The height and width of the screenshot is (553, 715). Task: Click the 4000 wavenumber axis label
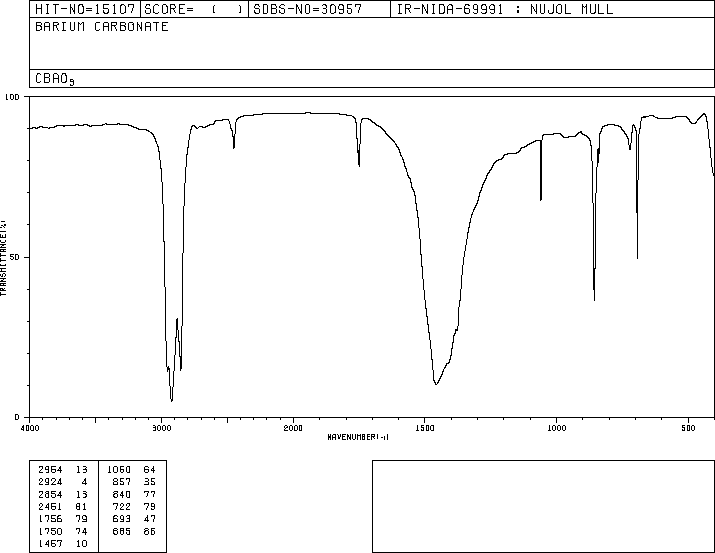(30, 428)
